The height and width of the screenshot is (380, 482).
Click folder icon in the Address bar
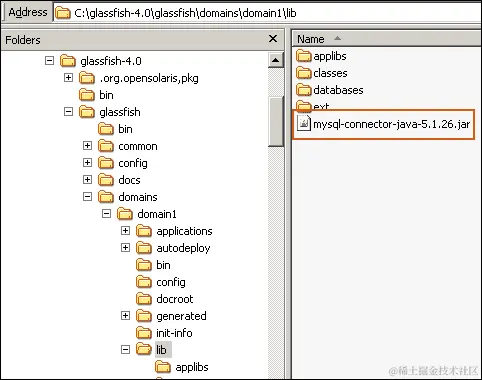(x=63, y=13)
